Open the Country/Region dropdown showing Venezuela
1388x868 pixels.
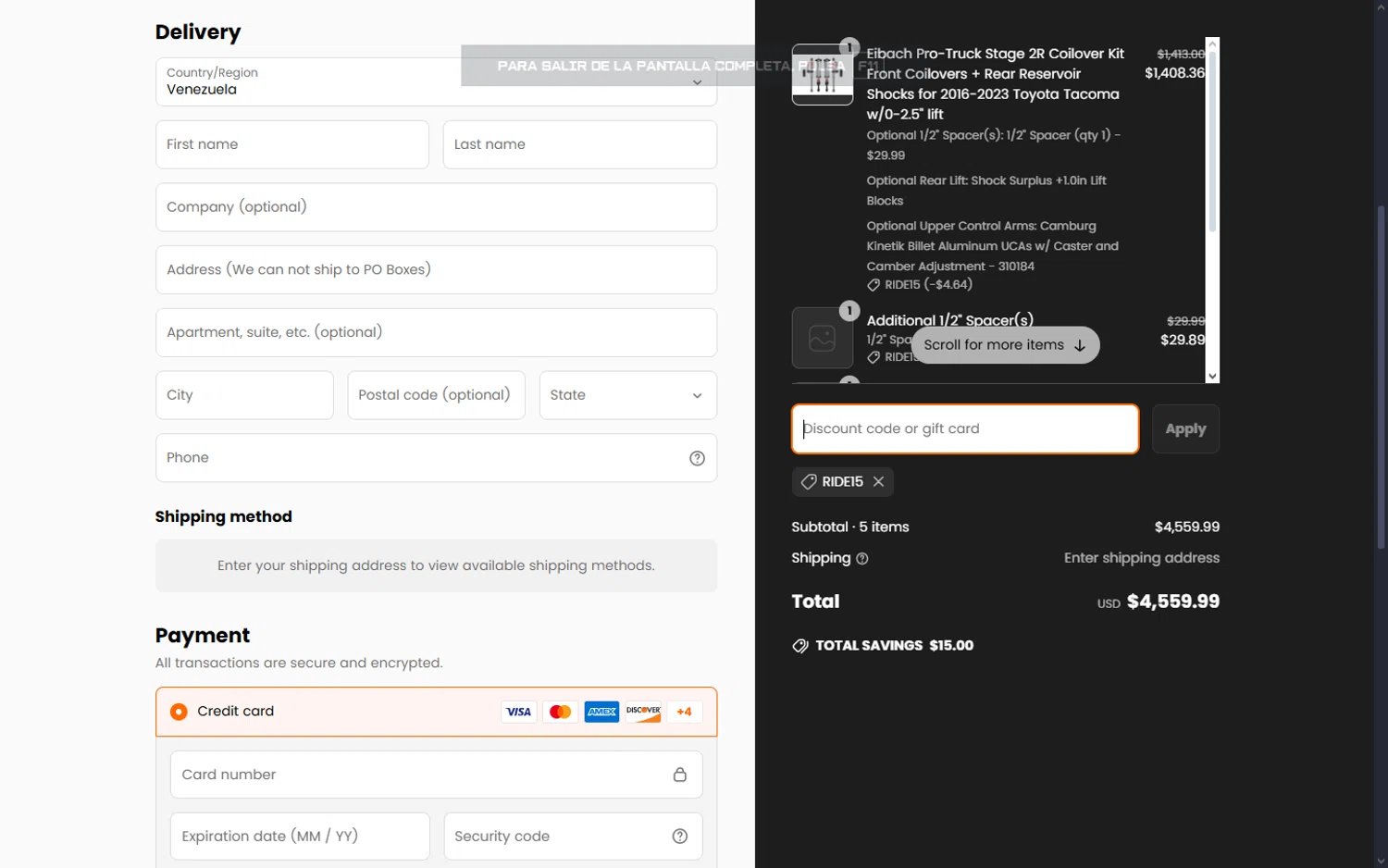[436, 81]
